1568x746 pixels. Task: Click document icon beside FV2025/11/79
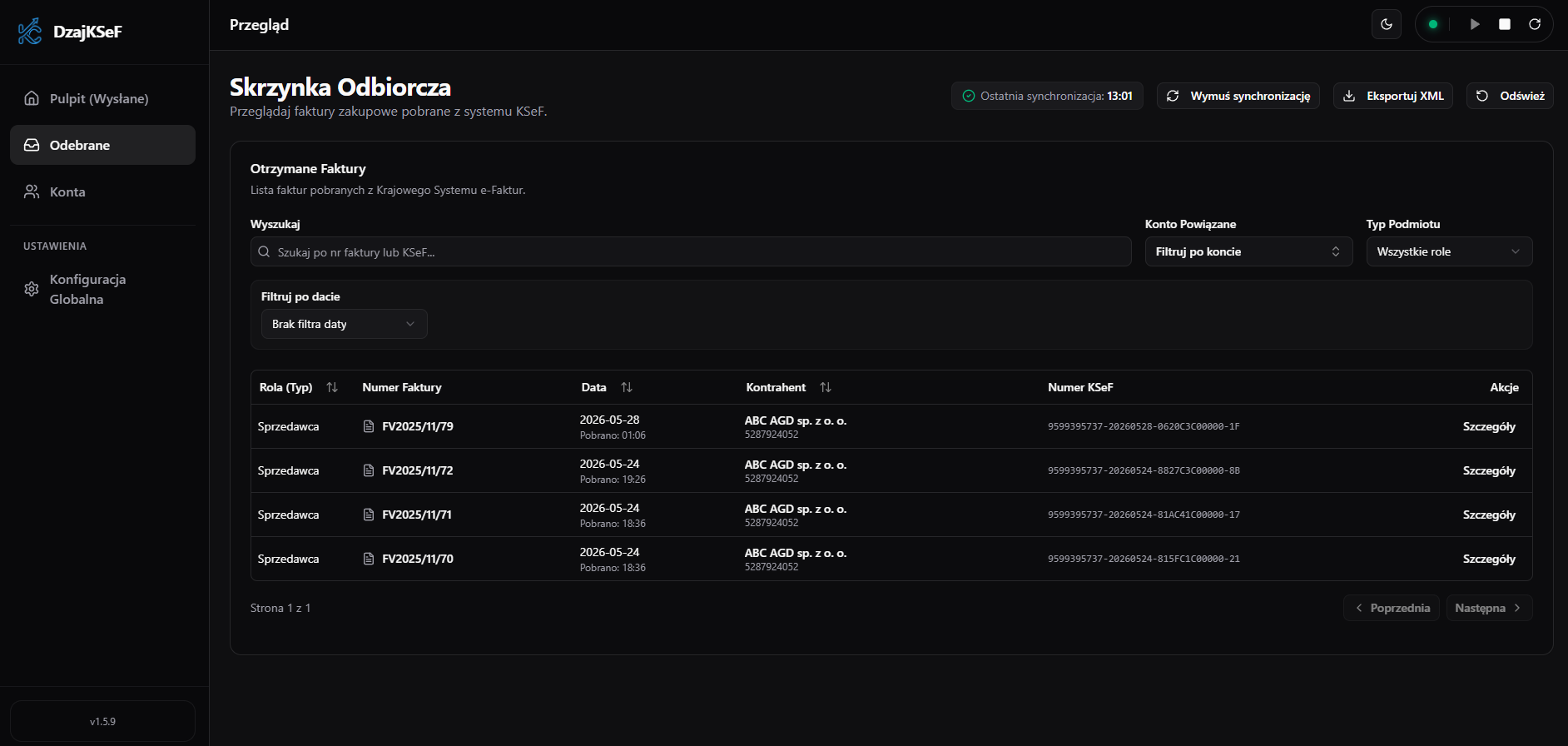[369, 426]
